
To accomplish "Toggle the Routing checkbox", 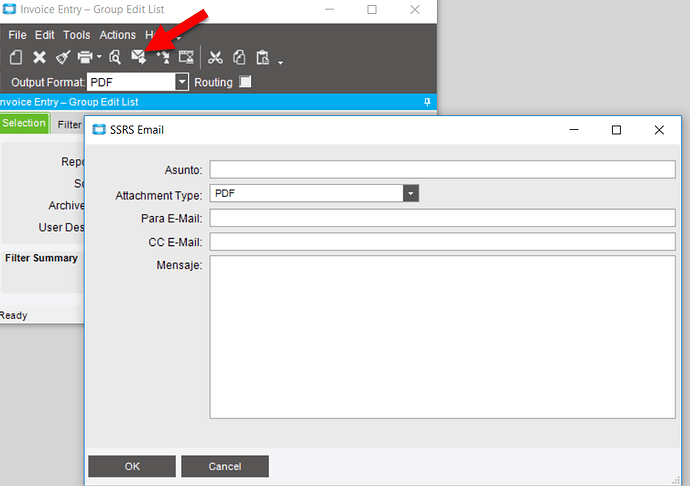I will pyautogui.click(x=245, y=82).
